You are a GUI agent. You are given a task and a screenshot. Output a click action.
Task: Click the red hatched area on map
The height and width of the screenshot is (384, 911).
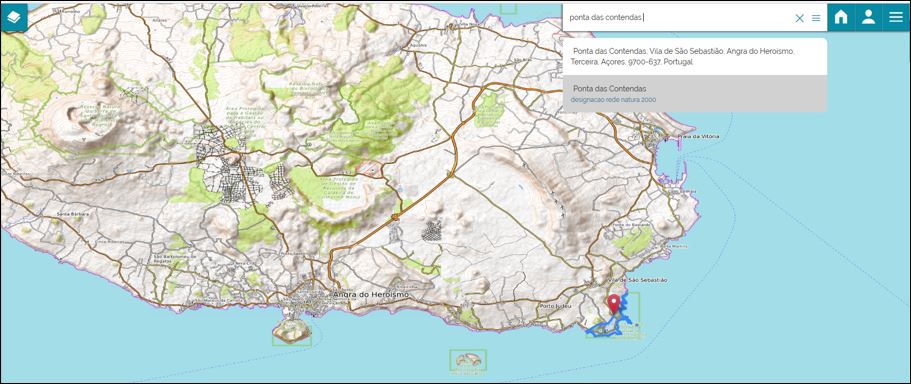[x=368, y=168]
